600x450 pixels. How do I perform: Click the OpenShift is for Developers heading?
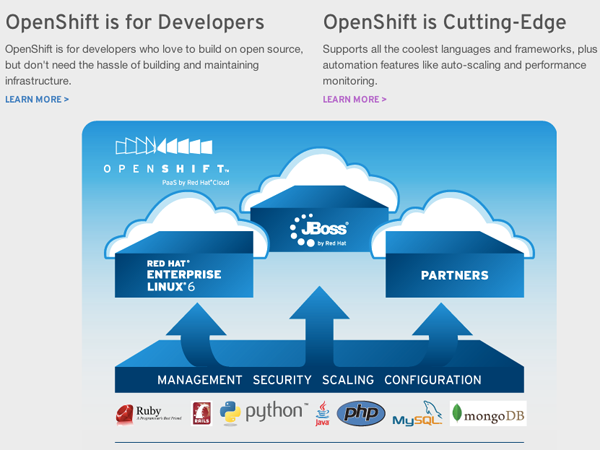(x=135, y=22)
